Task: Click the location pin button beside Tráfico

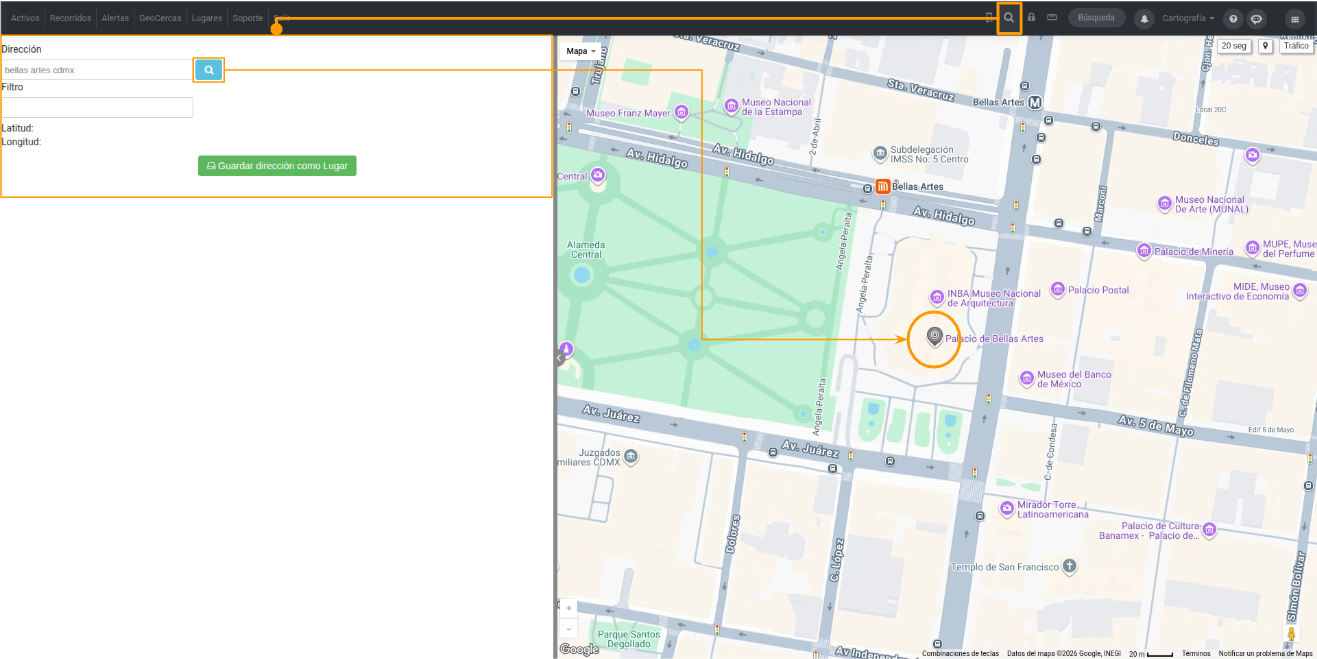Action: (1265, 46)
